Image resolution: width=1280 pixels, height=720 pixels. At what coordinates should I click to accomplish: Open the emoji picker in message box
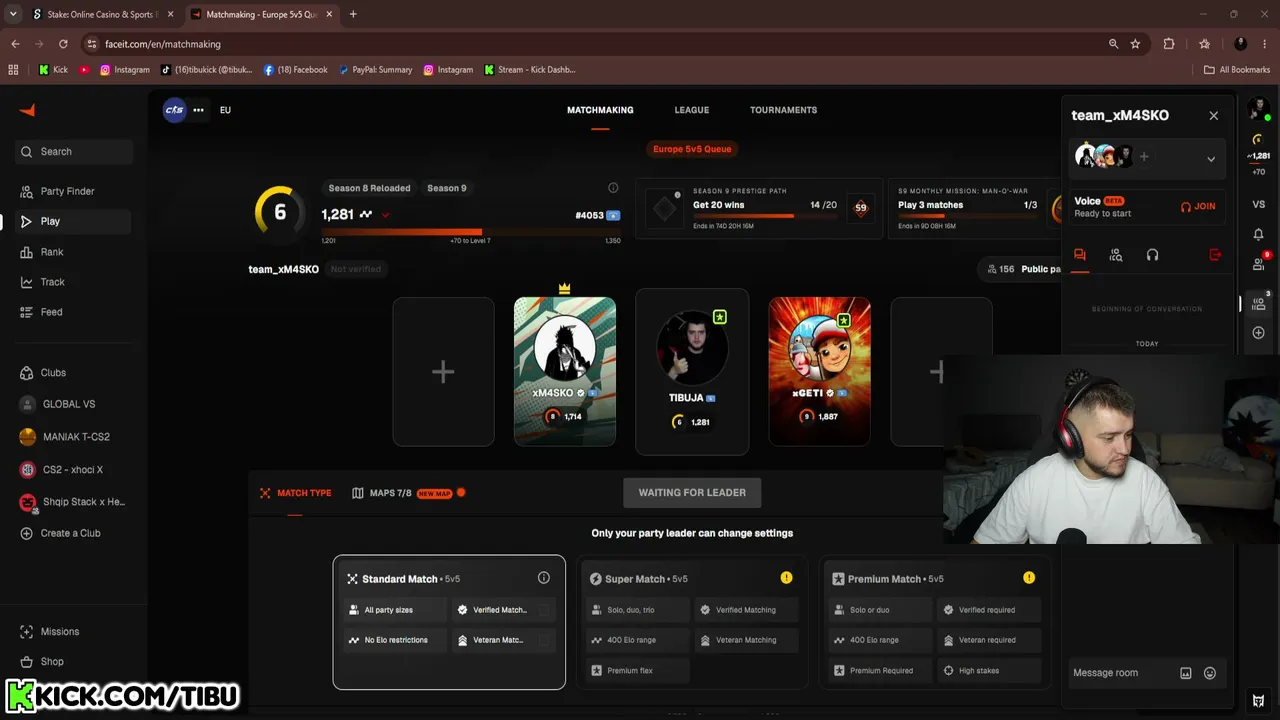(x=1210, y=673)
